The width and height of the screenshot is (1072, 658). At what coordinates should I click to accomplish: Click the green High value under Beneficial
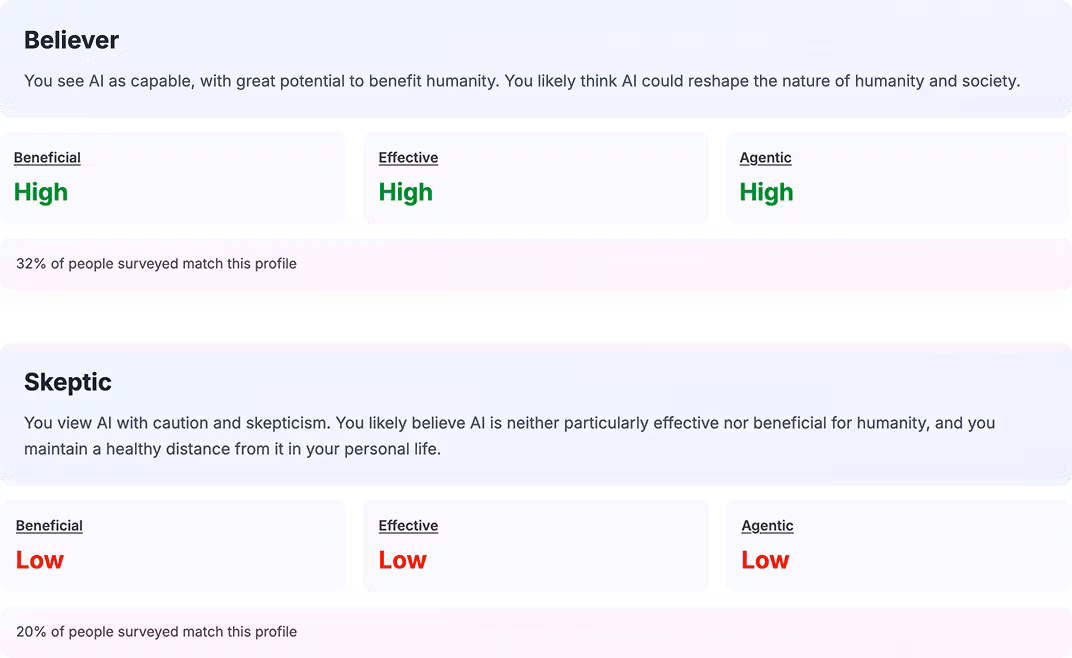pos(41,192)
